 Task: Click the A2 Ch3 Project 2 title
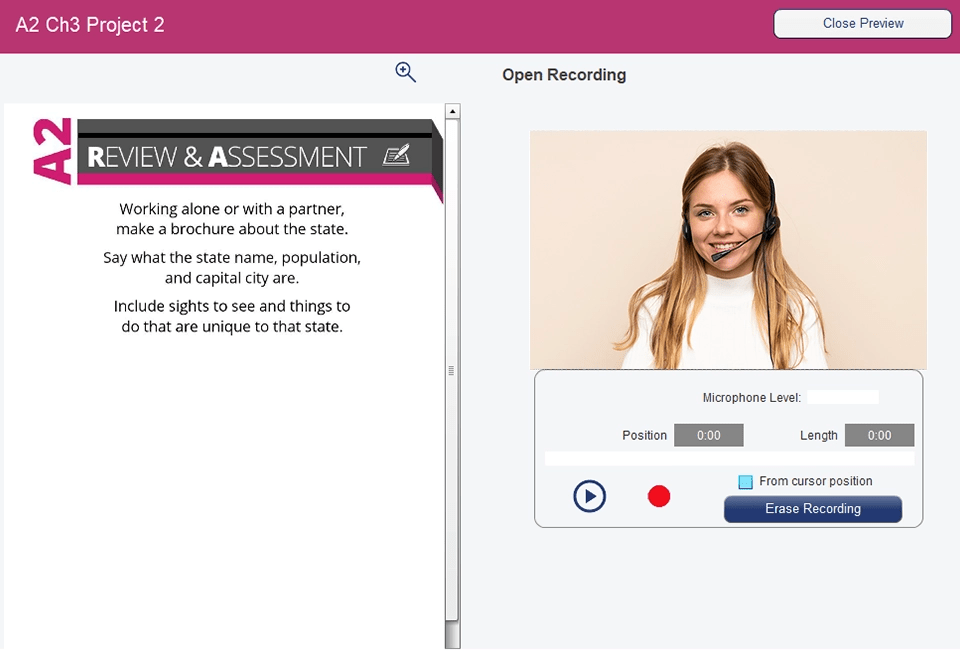point(90,25)
